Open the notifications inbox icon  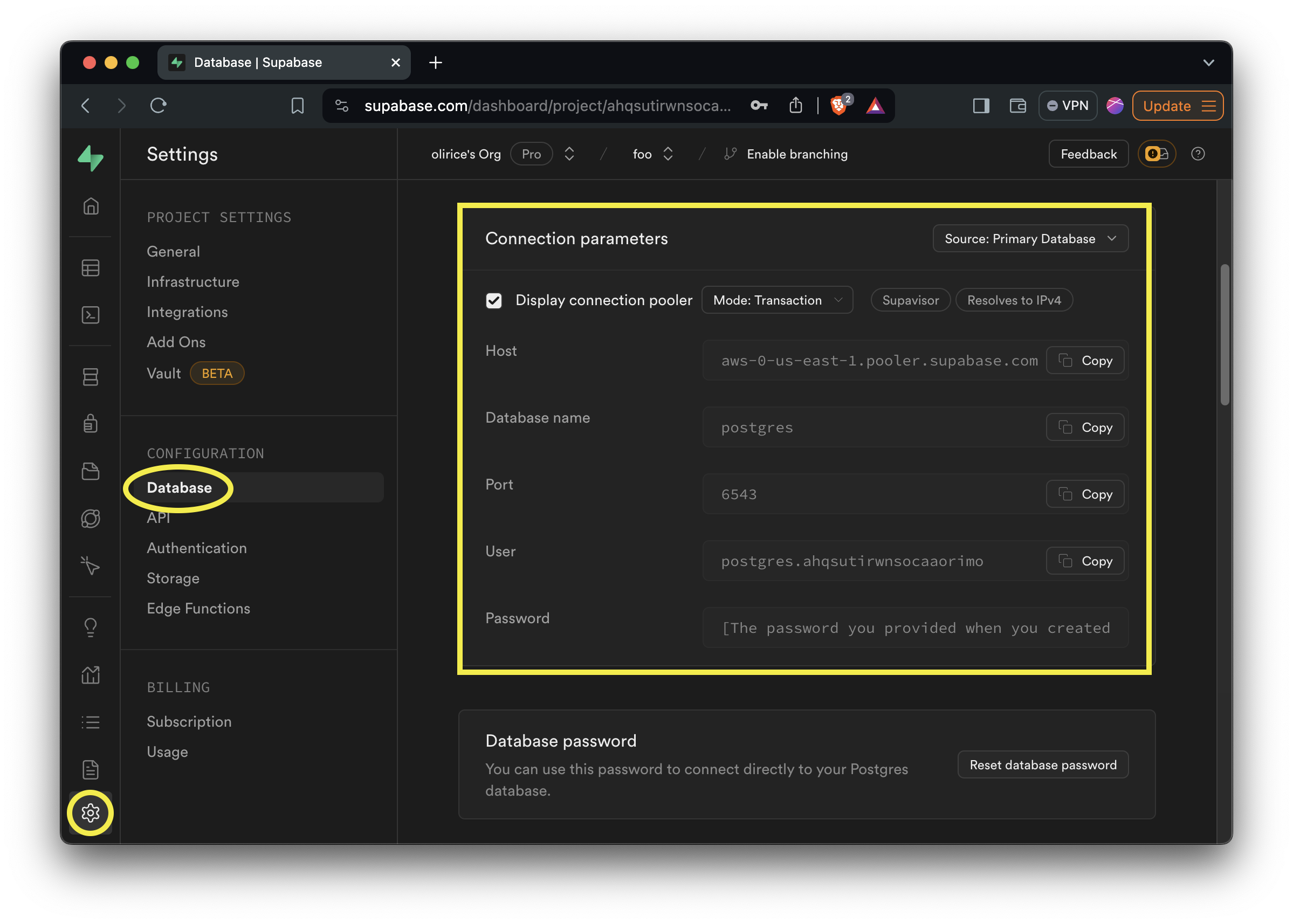tap(1157, 154)
